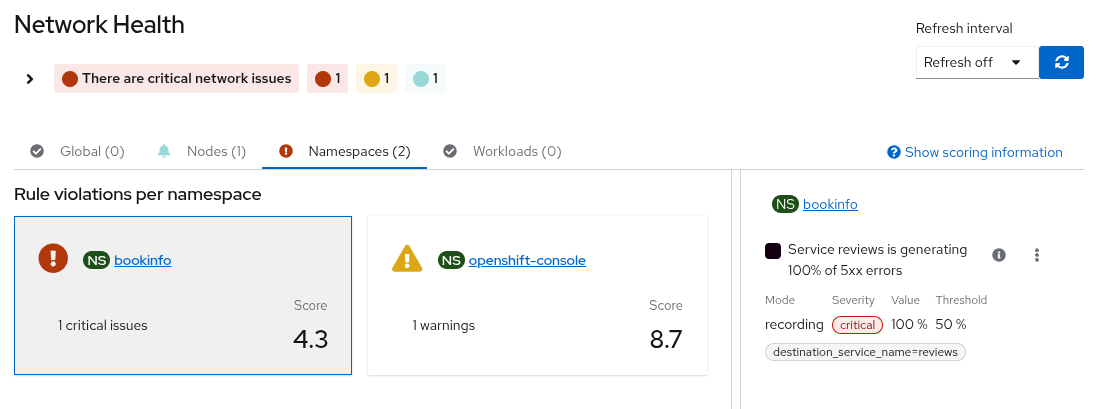Viewport: 1111px width, 409px height.
Task: Click the blue refresh button
Action: (x=1061, y=62)
